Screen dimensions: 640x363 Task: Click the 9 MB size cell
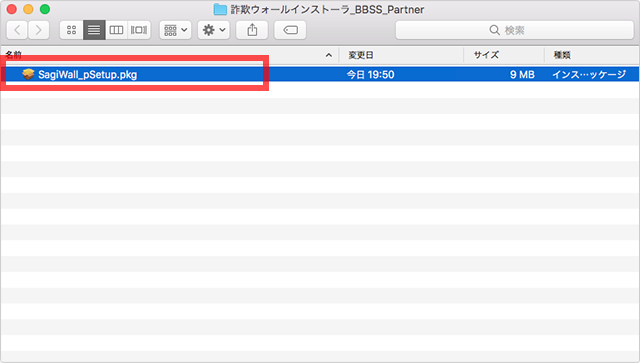(x=522, y=75)
